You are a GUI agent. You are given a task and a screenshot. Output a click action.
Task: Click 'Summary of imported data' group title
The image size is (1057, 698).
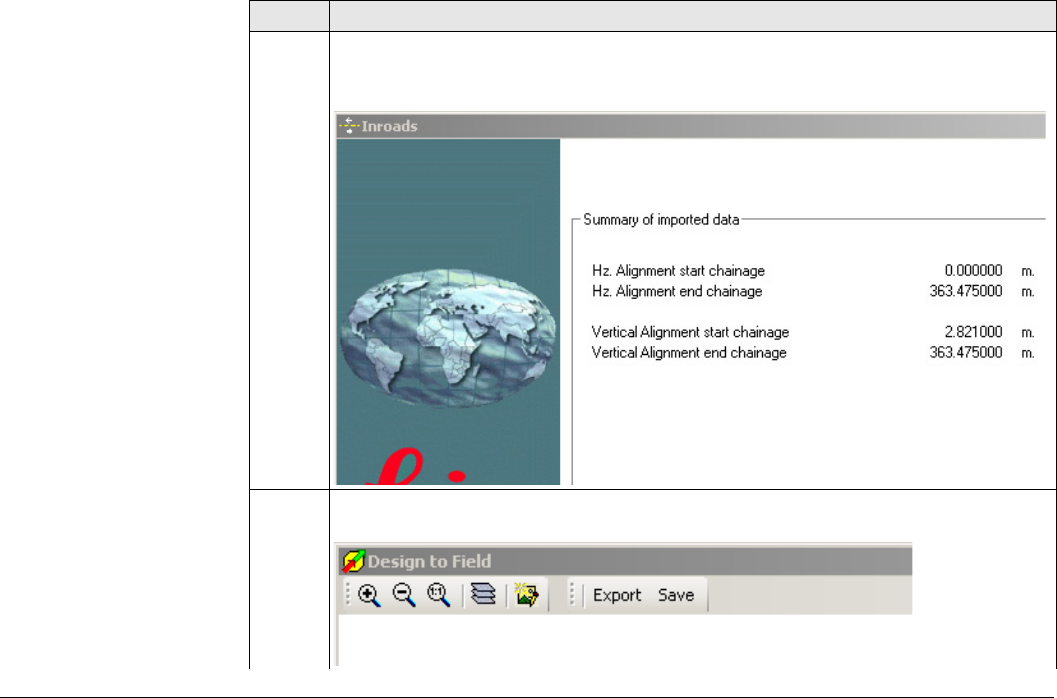coord(661,220)
